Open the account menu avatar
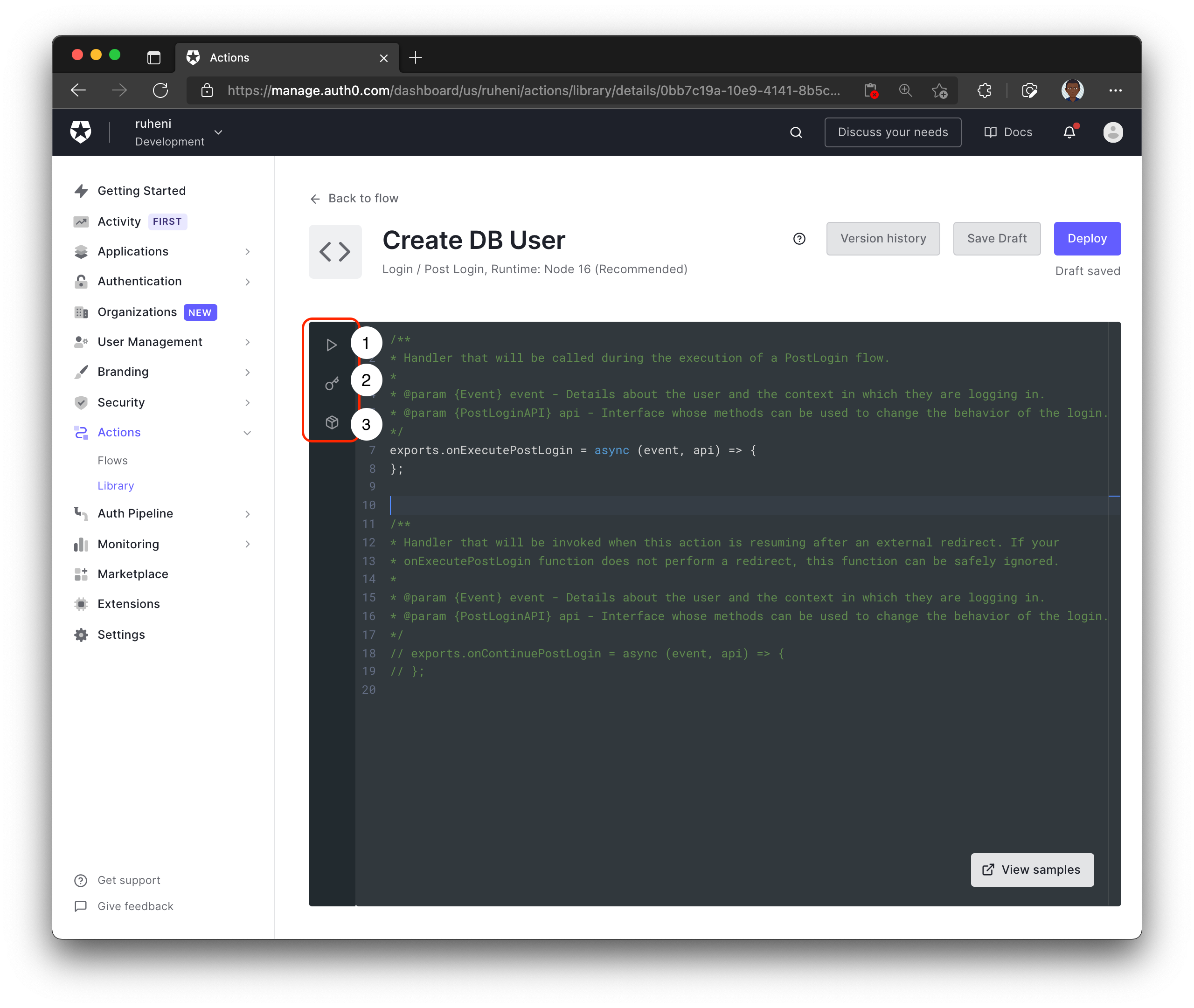This screenshot has width=1194, height=1008. pyautogui.click(x=1112, y=132)
